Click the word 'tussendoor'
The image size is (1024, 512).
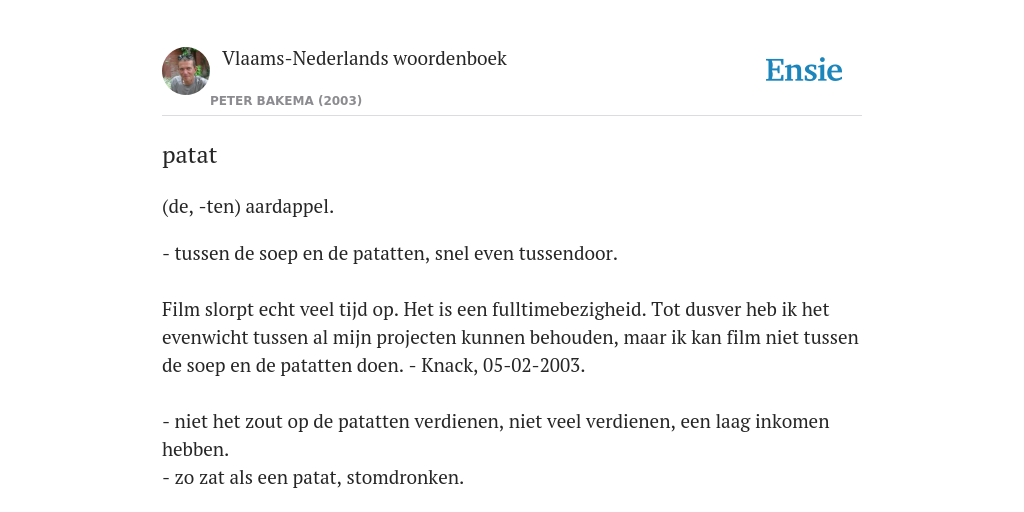(x=566, y=253)
